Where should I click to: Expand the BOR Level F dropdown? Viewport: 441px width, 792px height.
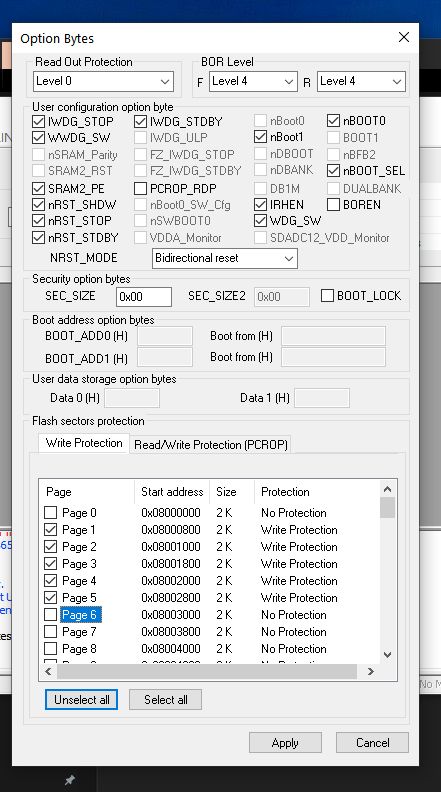[x=253, y=81]
